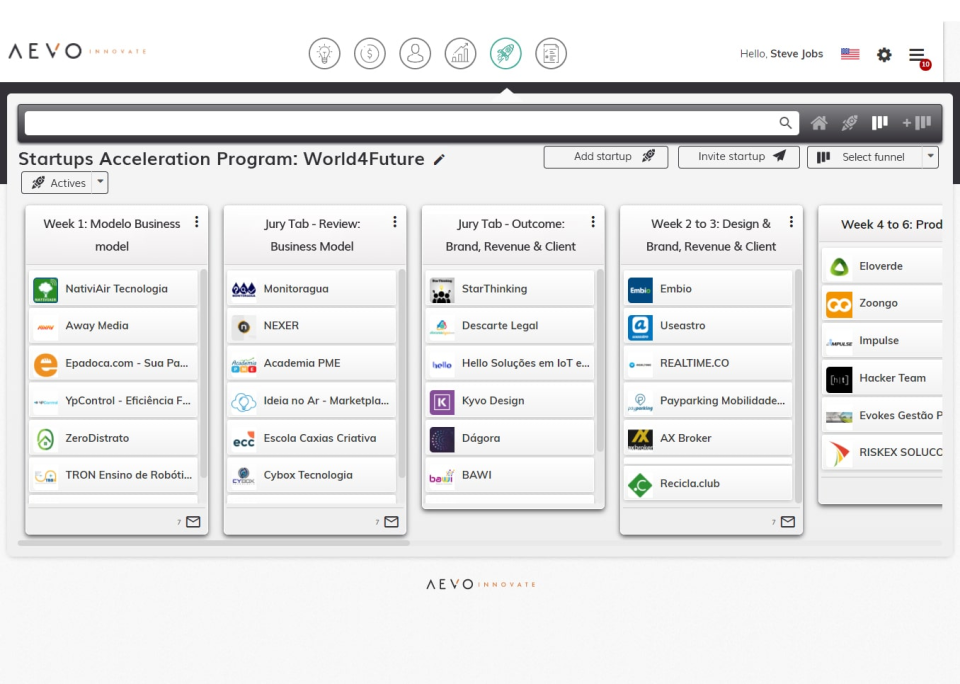
Task: Select the rocket acceleration section icon
Action: [x=505, y=53]
